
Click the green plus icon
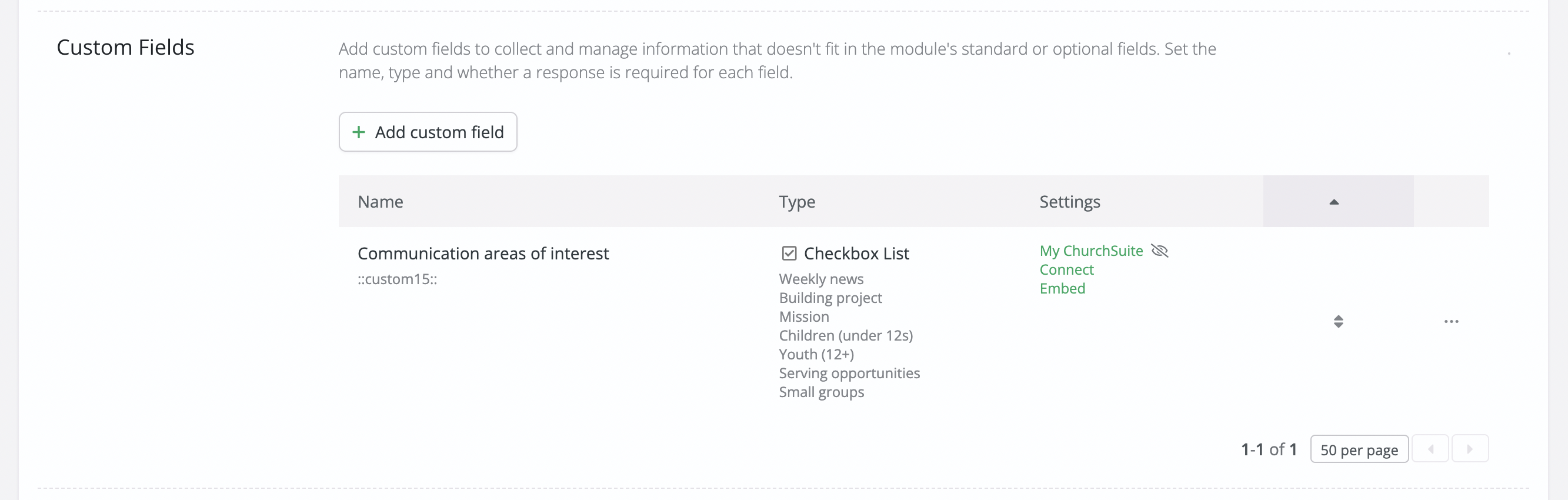[x=359, y=132]
